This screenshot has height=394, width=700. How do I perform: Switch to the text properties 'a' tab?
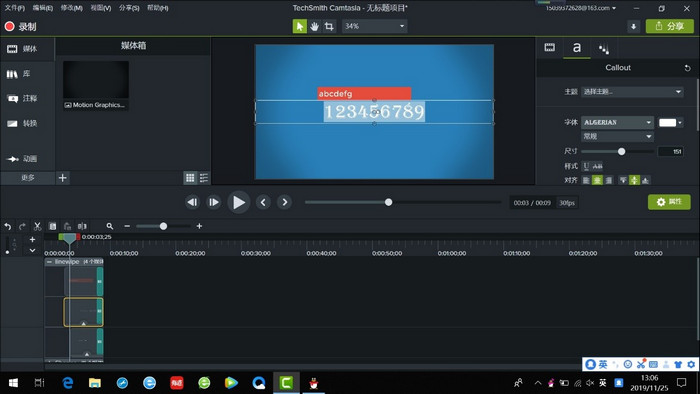[577, 47]
